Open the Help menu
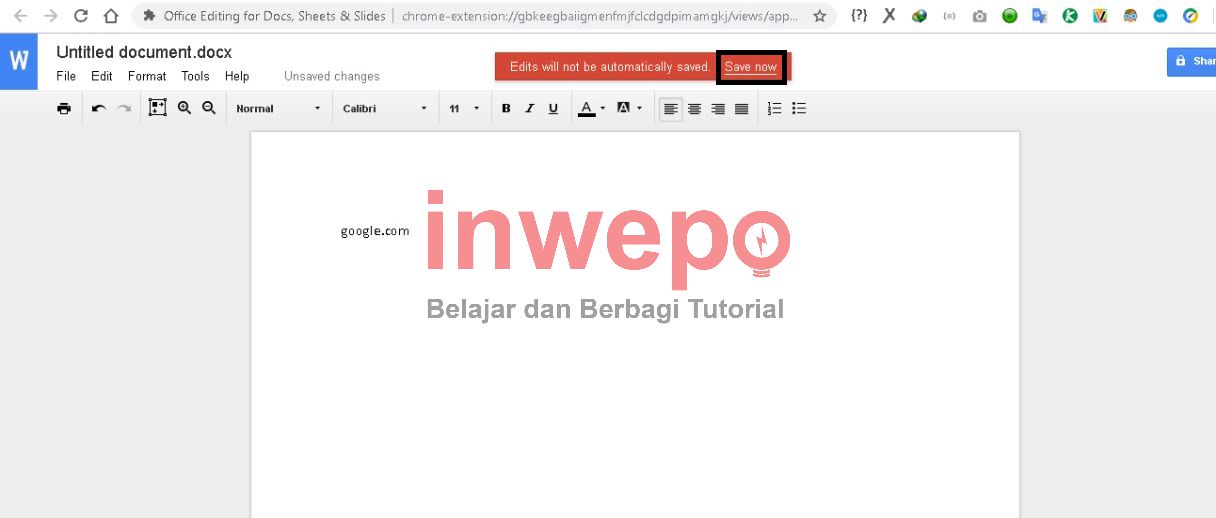Image resolution: width=1216 pixels, height=518 pixels. 237,76
